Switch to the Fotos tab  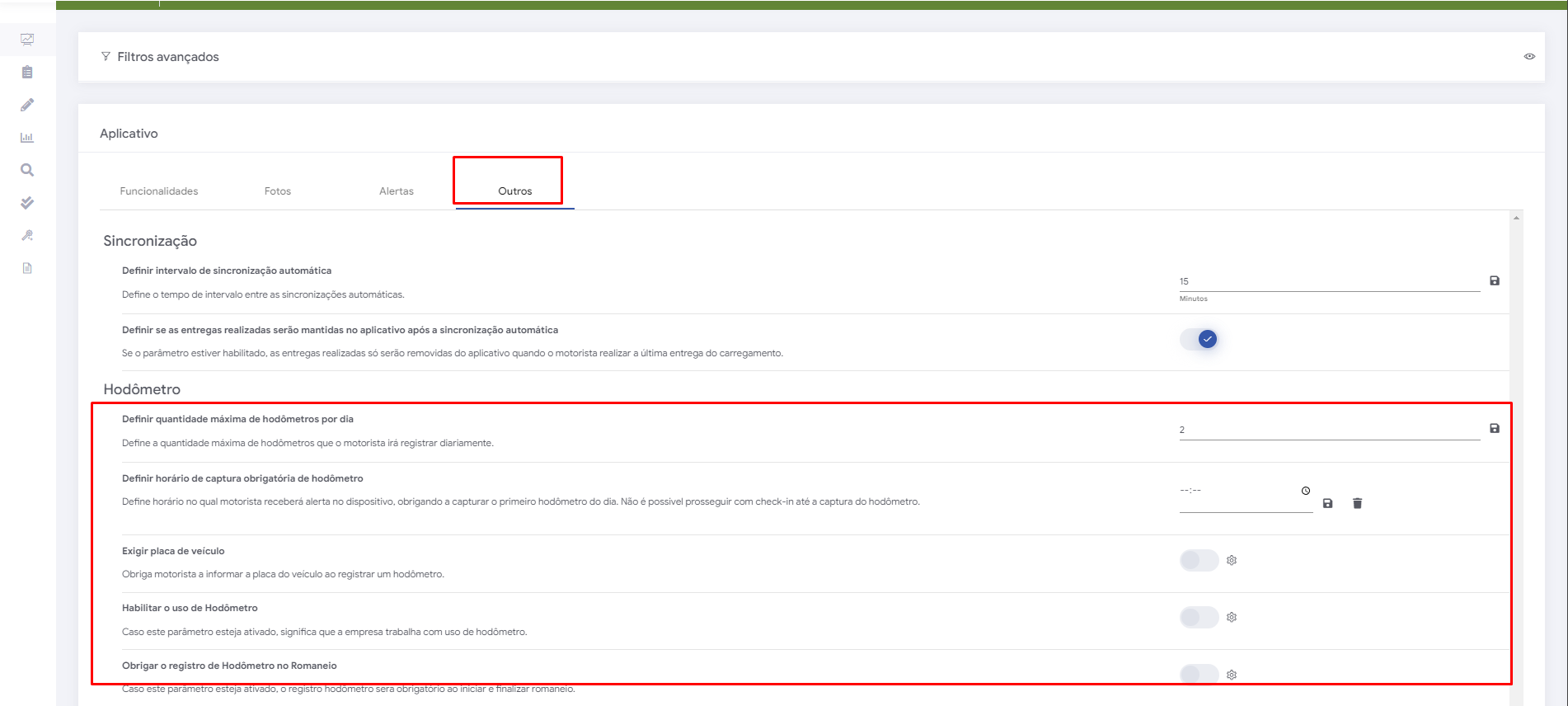click(278, 191)
